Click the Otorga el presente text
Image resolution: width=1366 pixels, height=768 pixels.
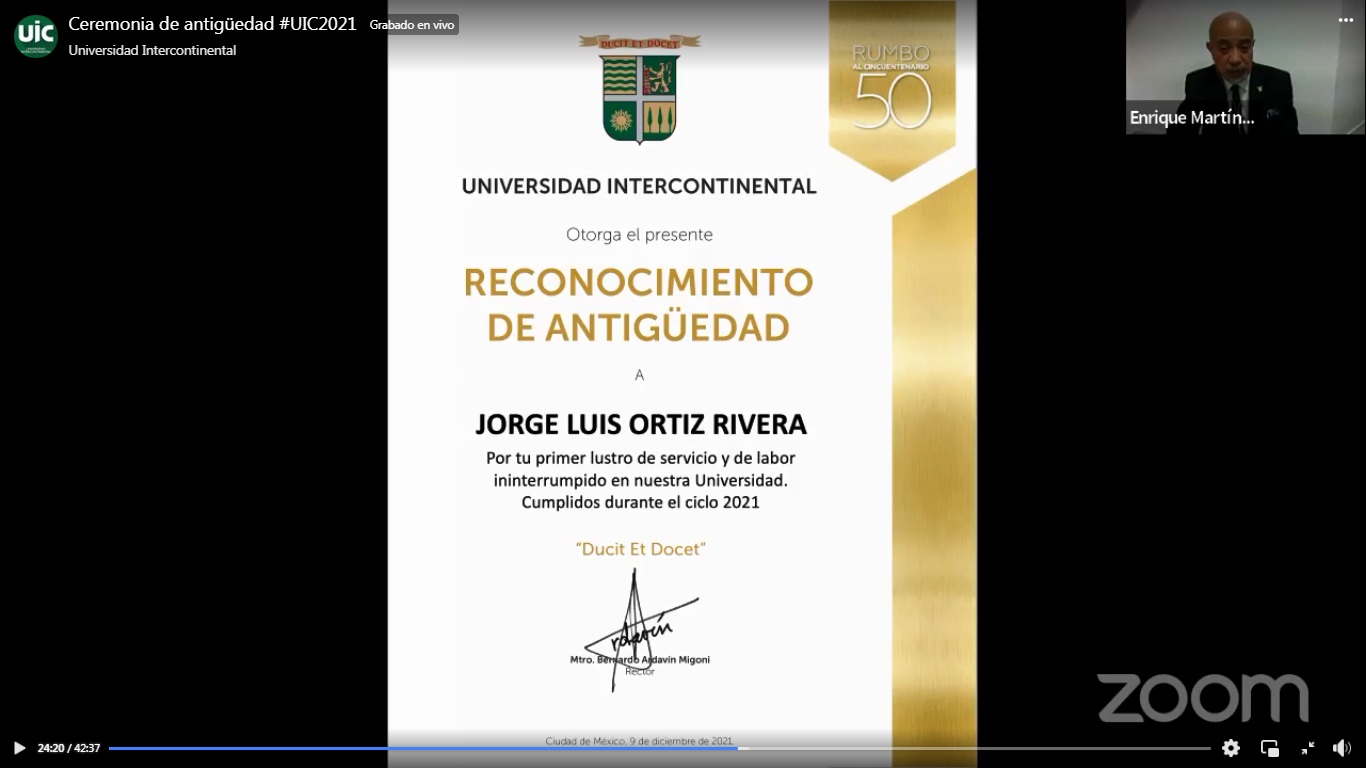639,235
